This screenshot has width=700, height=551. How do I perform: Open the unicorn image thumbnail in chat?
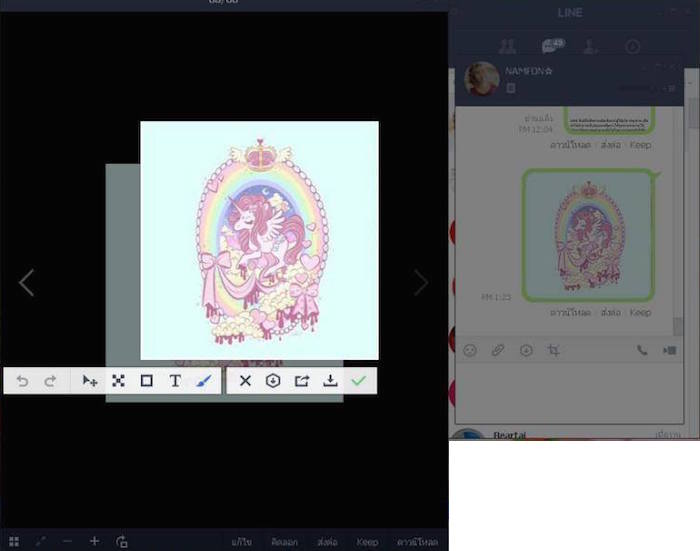pos(588,235)
